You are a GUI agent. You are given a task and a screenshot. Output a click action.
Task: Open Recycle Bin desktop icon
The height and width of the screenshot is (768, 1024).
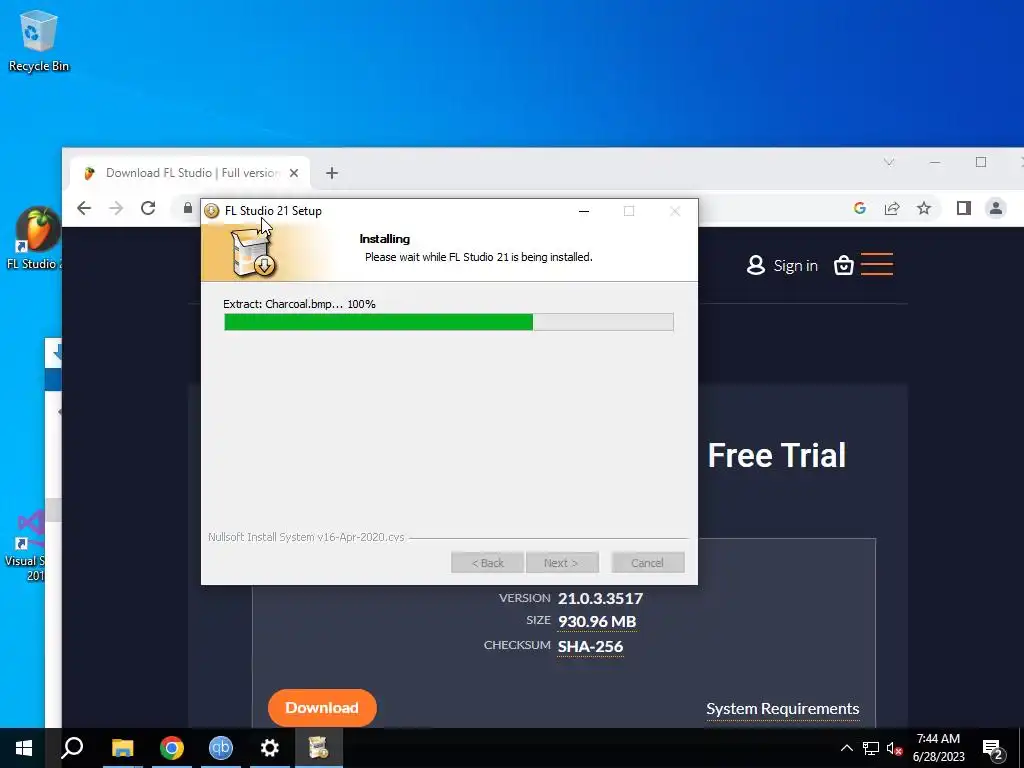[39, 40]
